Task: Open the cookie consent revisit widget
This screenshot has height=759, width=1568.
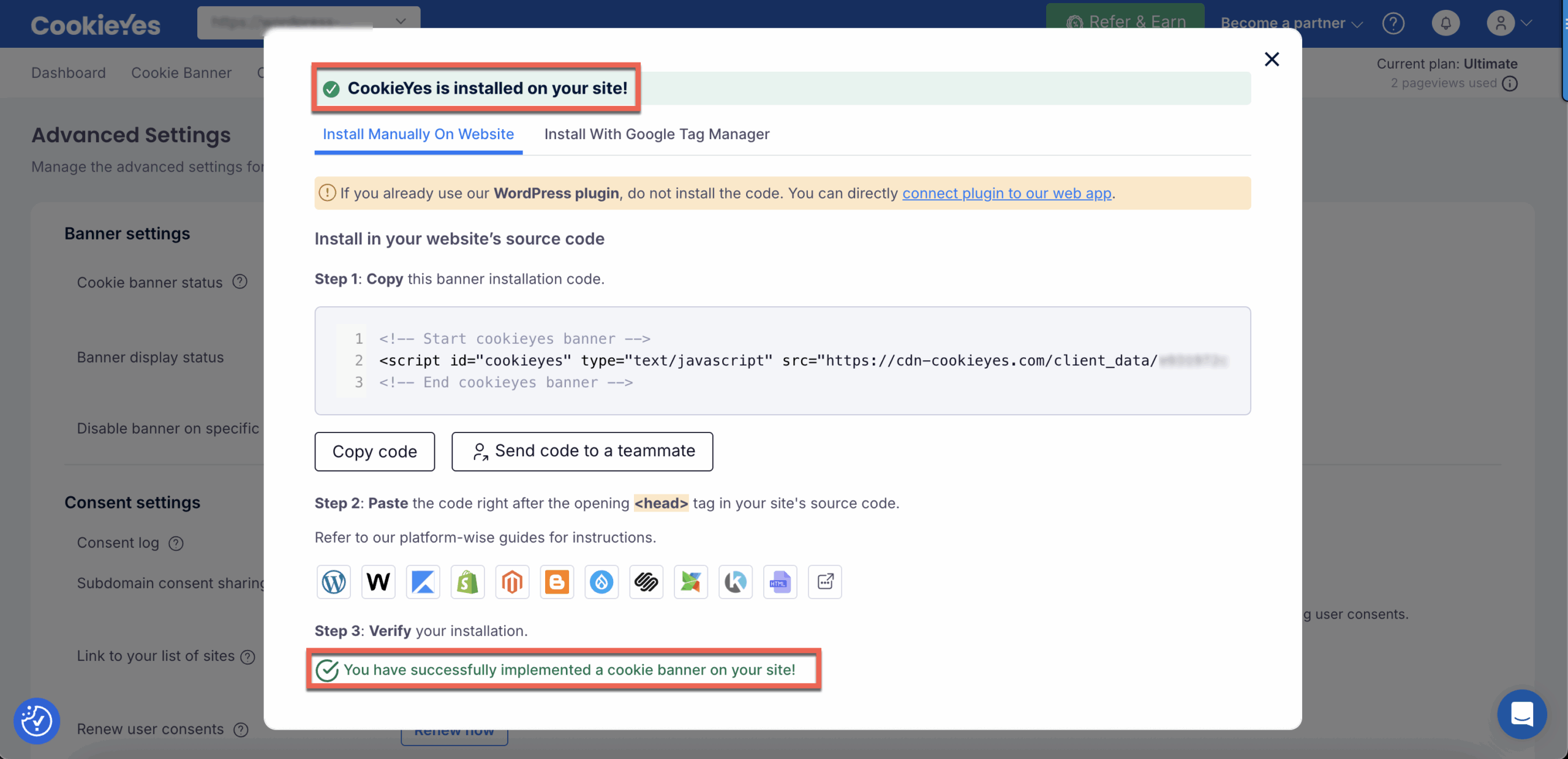Action: coord(37,720)
